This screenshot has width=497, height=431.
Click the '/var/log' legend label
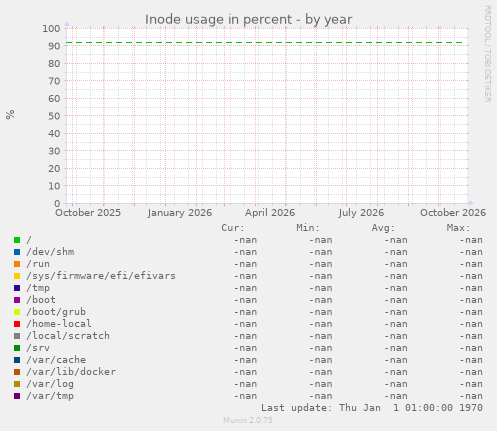(x=50, y=384)
